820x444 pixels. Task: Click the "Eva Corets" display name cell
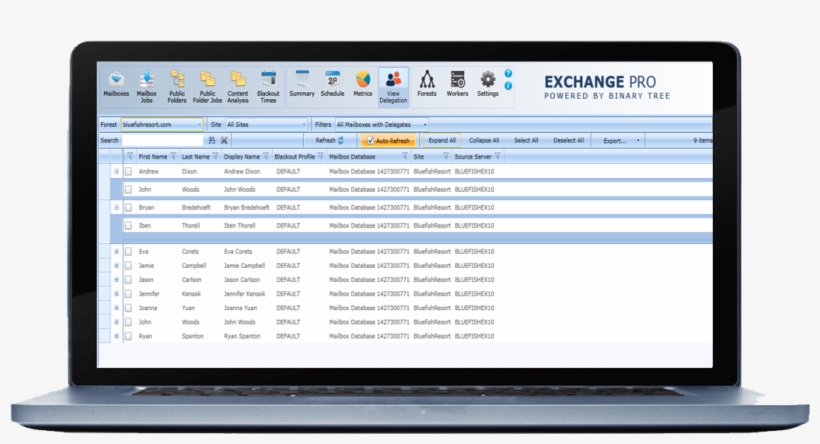[238, 252]
